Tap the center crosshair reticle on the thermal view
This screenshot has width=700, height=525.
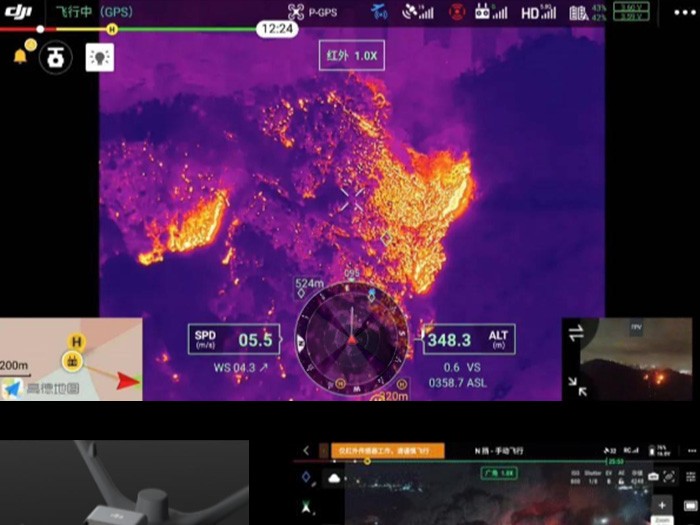(x=352, y=199)
